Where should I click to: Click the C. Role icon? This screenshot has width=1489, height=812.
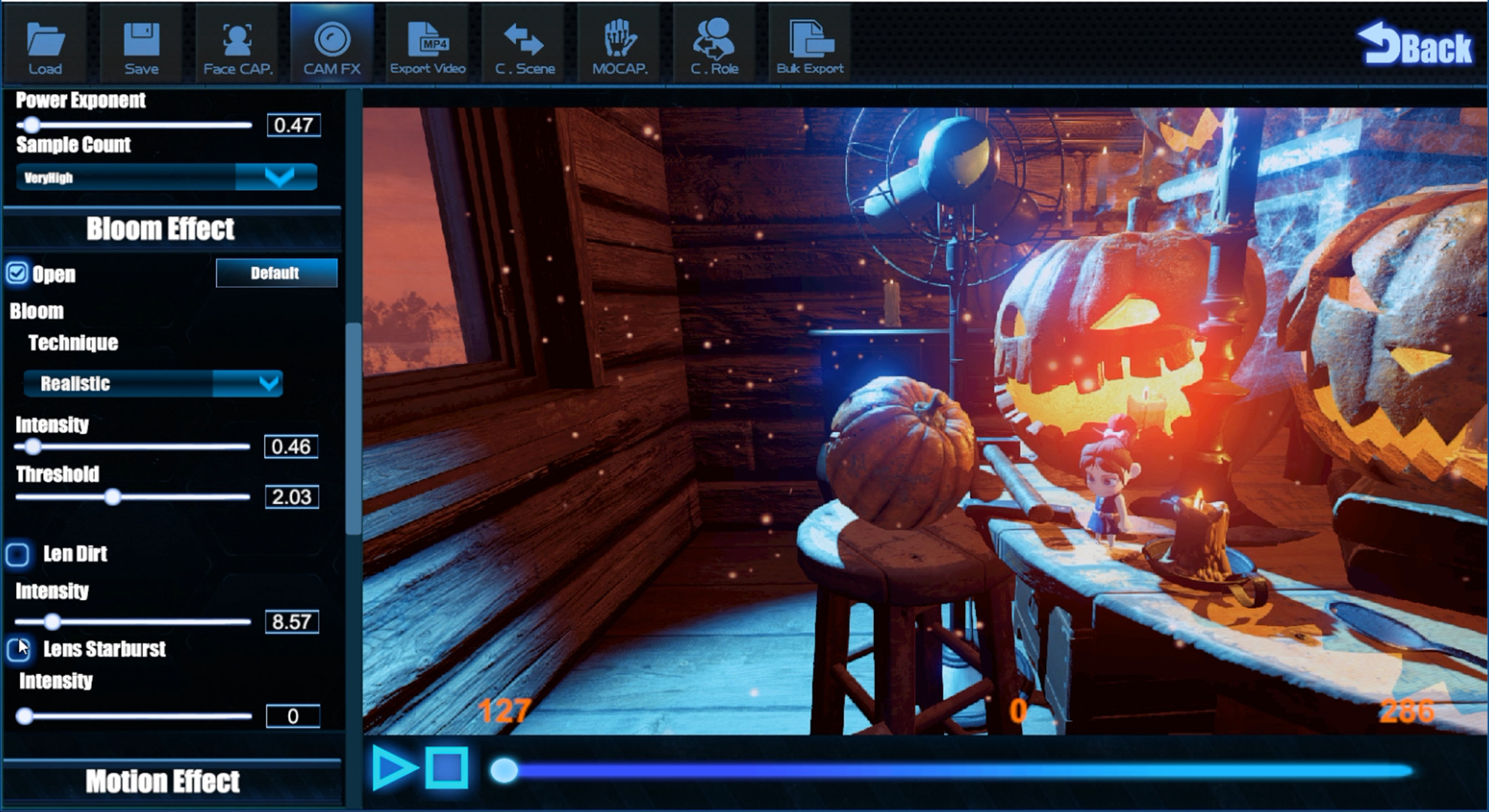pyautogui.click(x=714, y=41)
